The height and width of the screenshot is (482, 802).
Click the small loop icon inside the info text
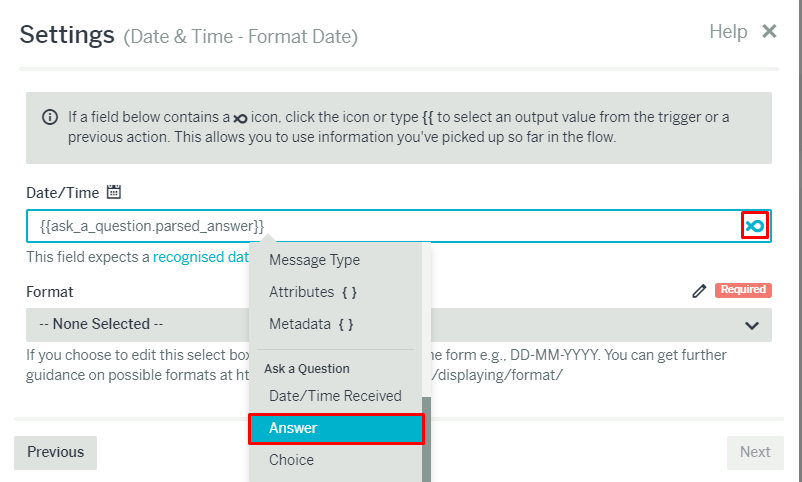[240, 118]
